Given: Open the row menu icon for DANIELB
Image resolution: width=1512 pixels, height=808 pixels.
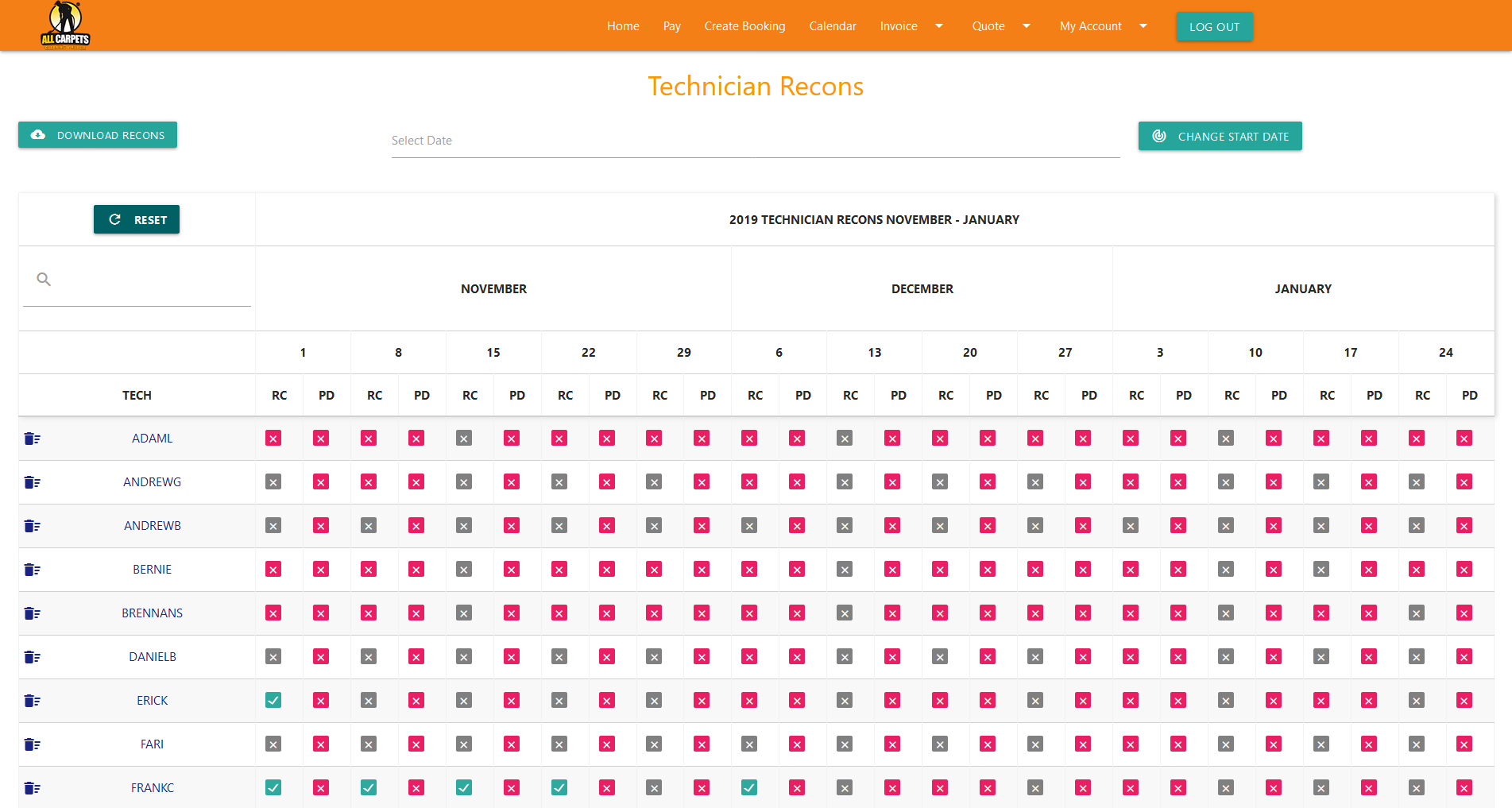Looking at the screenshot, I should 32,657.
